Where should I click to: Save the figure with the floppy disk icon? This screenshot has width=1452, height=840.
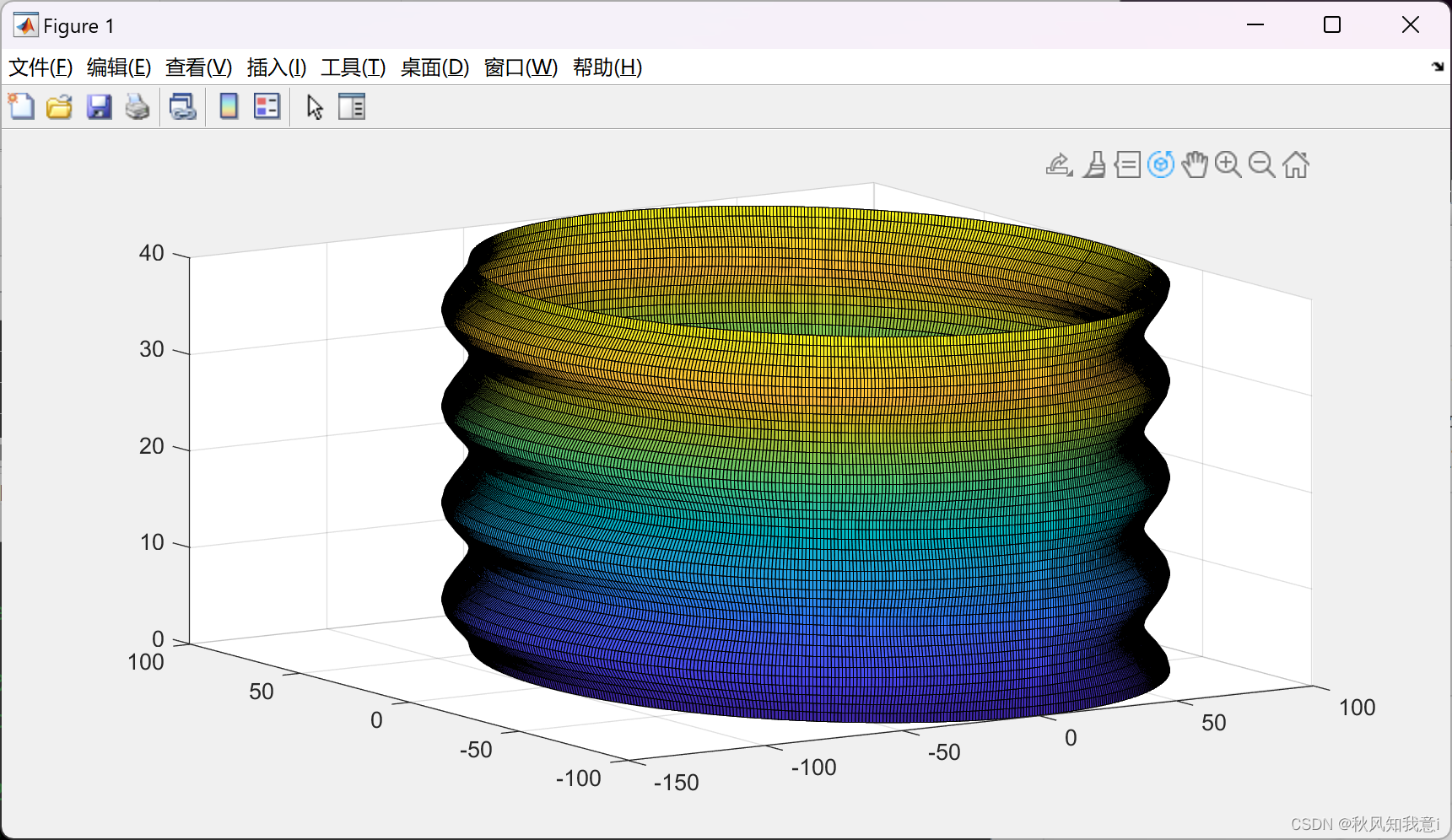(x=100, y=107)
